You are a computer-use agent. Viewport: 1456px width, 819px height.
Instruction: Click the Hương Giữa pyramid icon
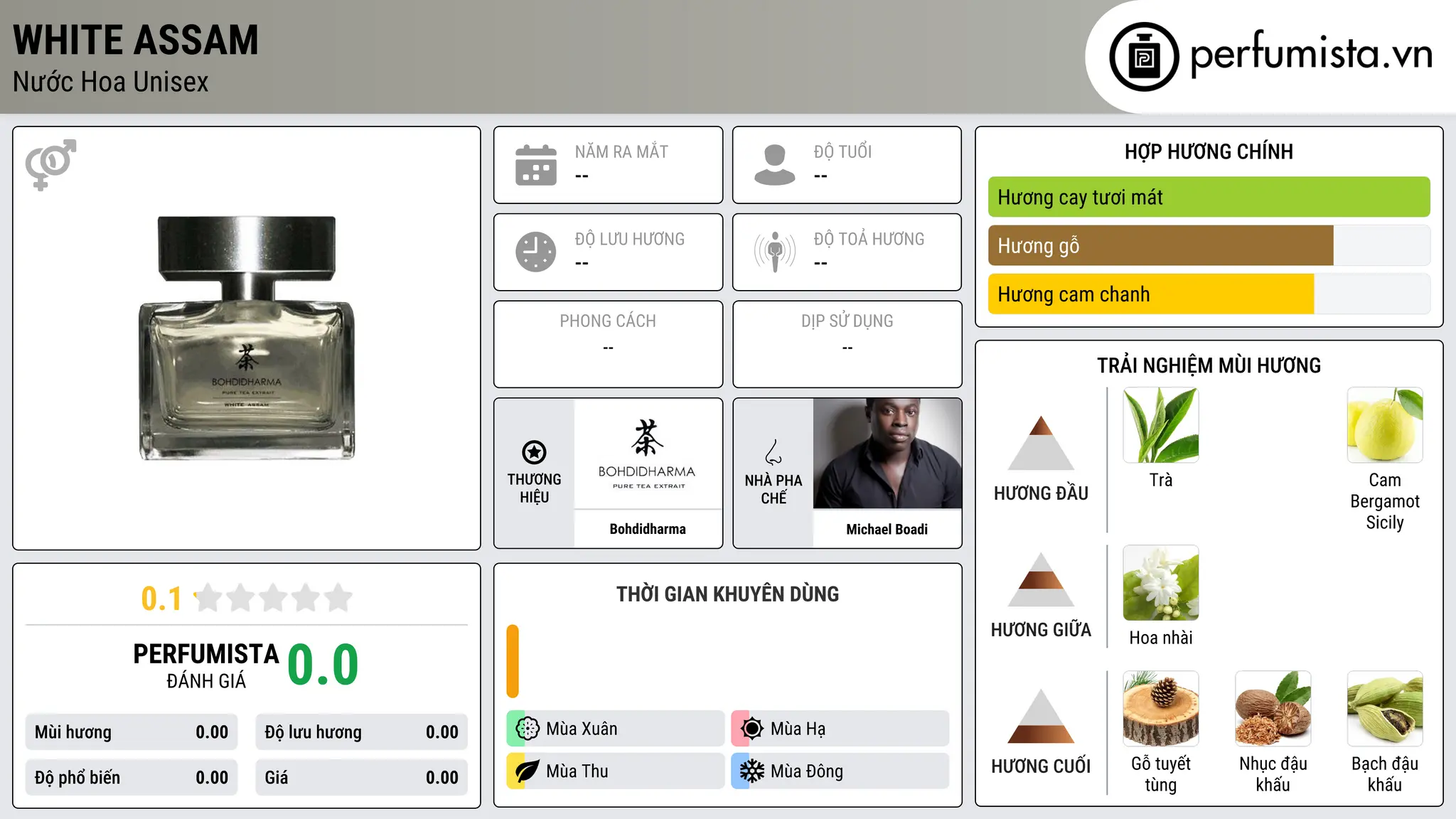(x=1041, y=579)
